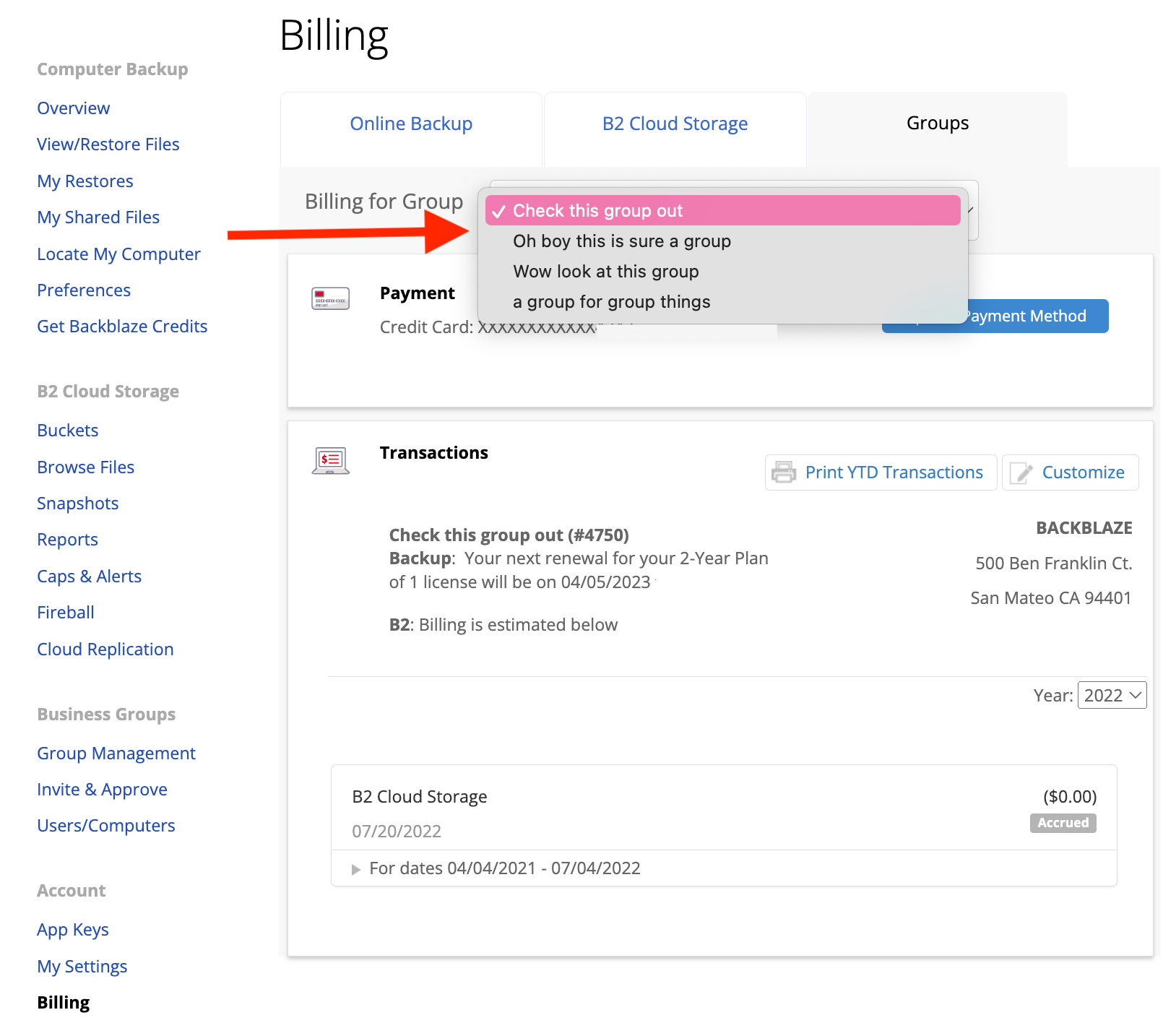Open the Year 2022 dropdown
Image resolution: width=1176 pixels, height=1036 pixels.
tap(1112, 695)
